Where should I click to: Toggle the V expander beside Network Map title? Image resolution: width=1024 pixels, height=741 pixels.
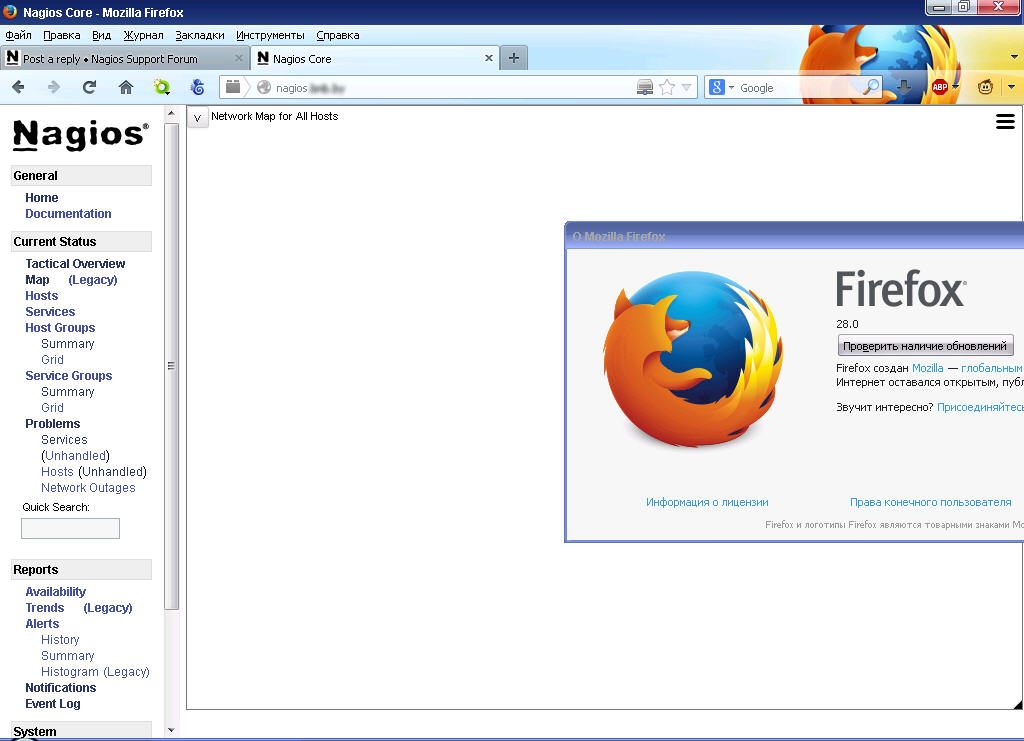click(x=197, y=118)
